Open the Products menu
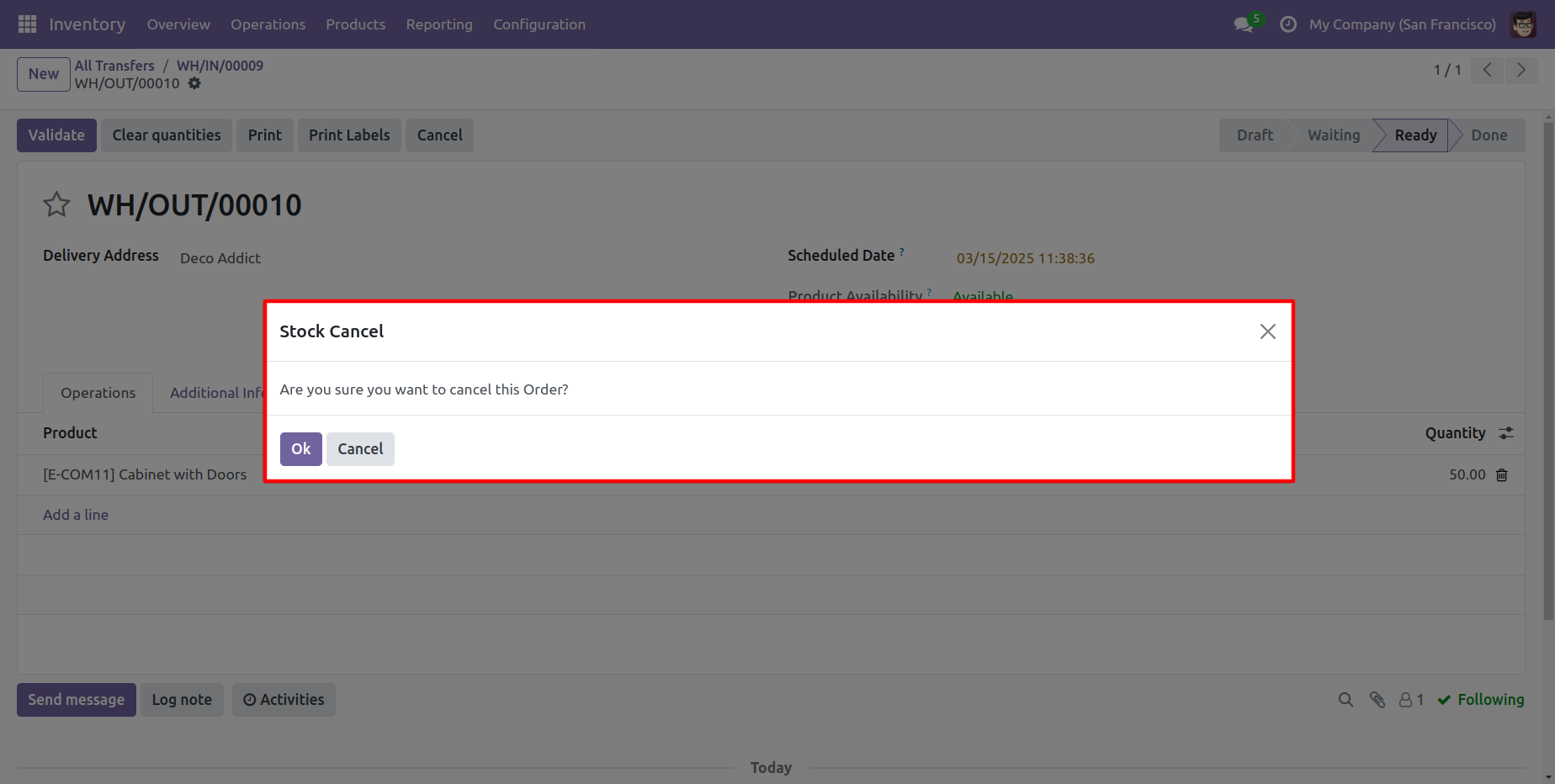Screen dimensions: 1555x784 click(x=356, y=24)
